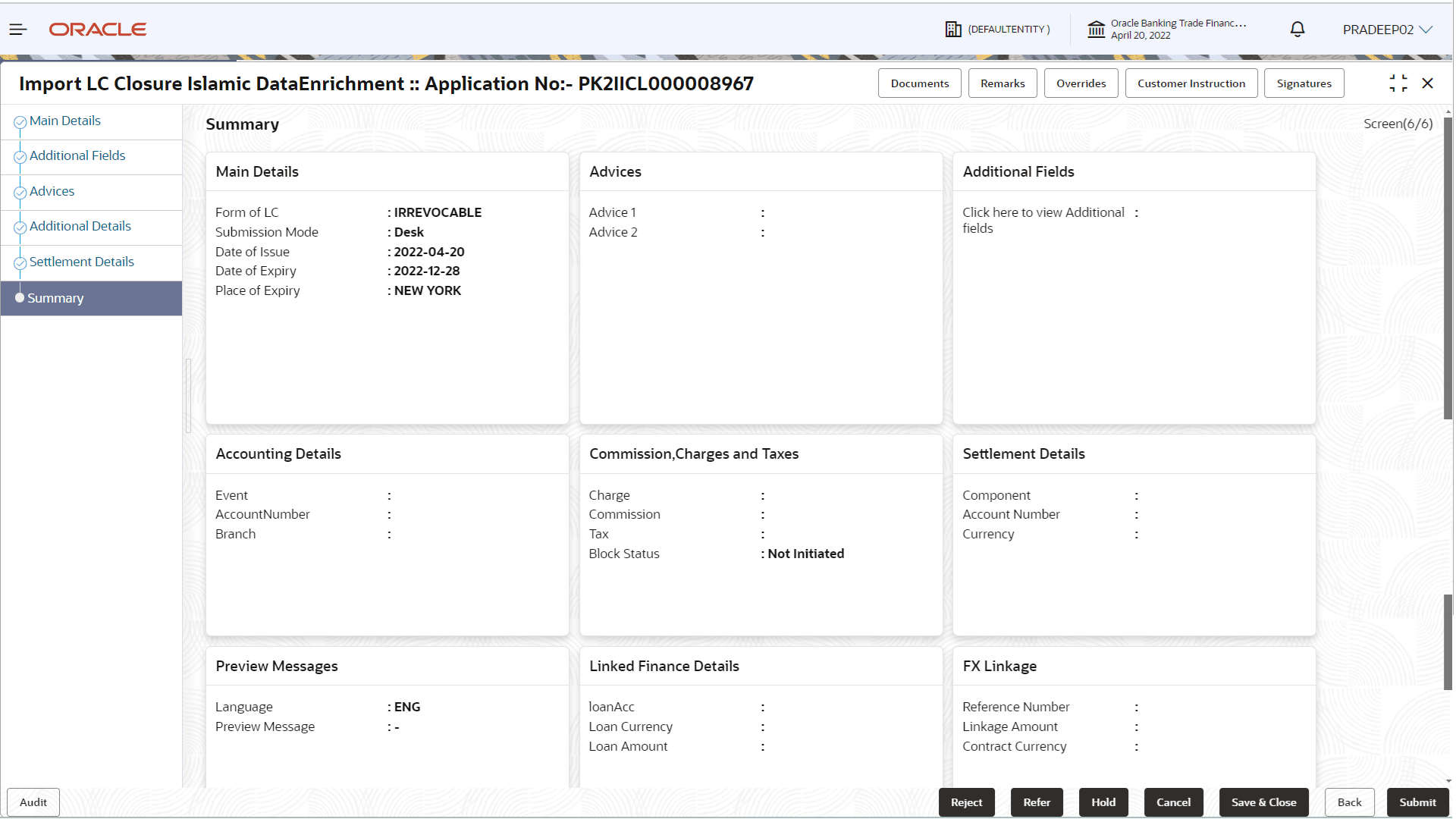Go to Additional Fields step
Image resolution: width=1456 pixels, height=819 pixels.
[x=77, y=155]
